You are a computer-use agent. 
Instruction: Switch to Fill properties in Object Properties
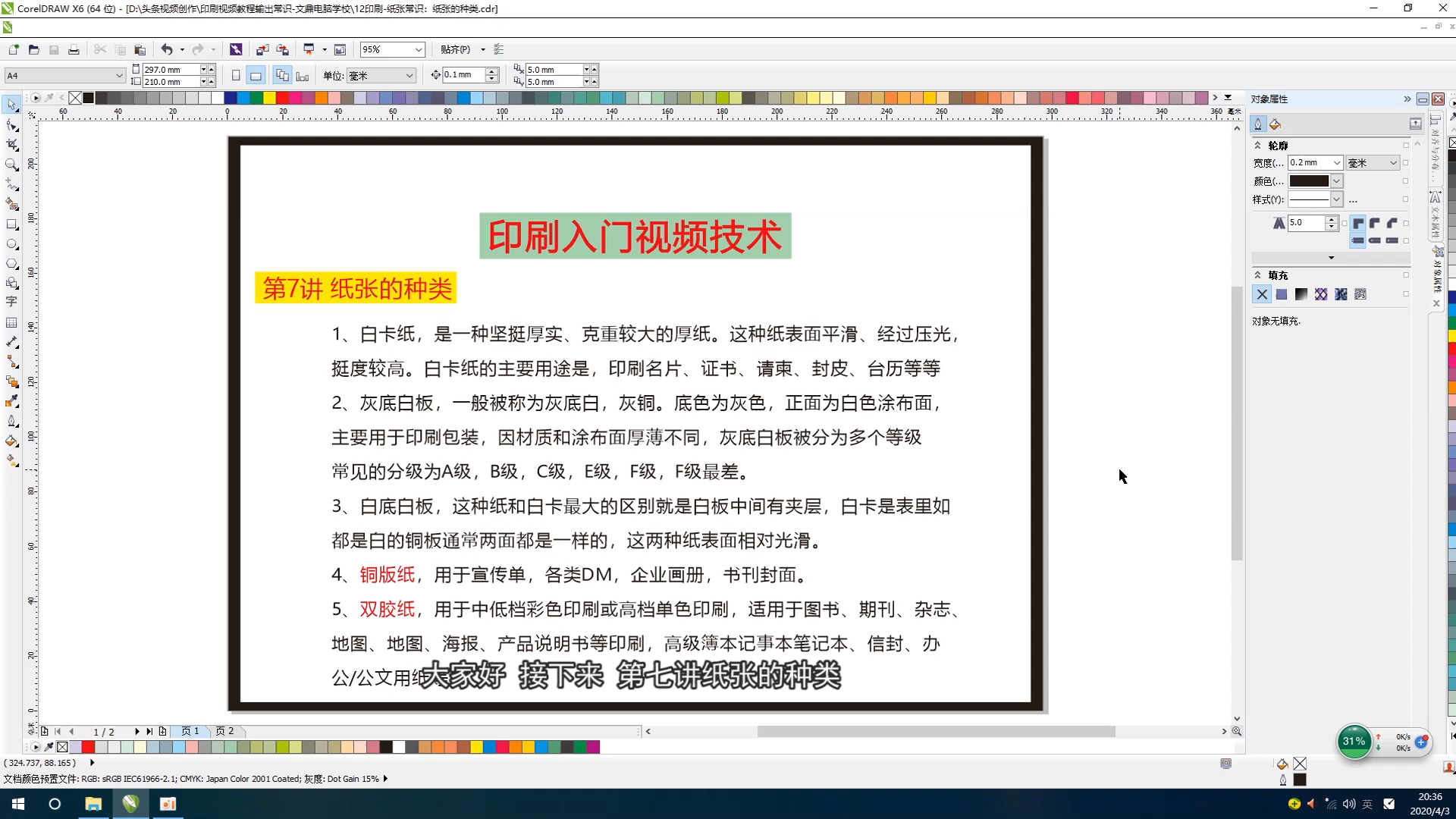[1275, 124]
